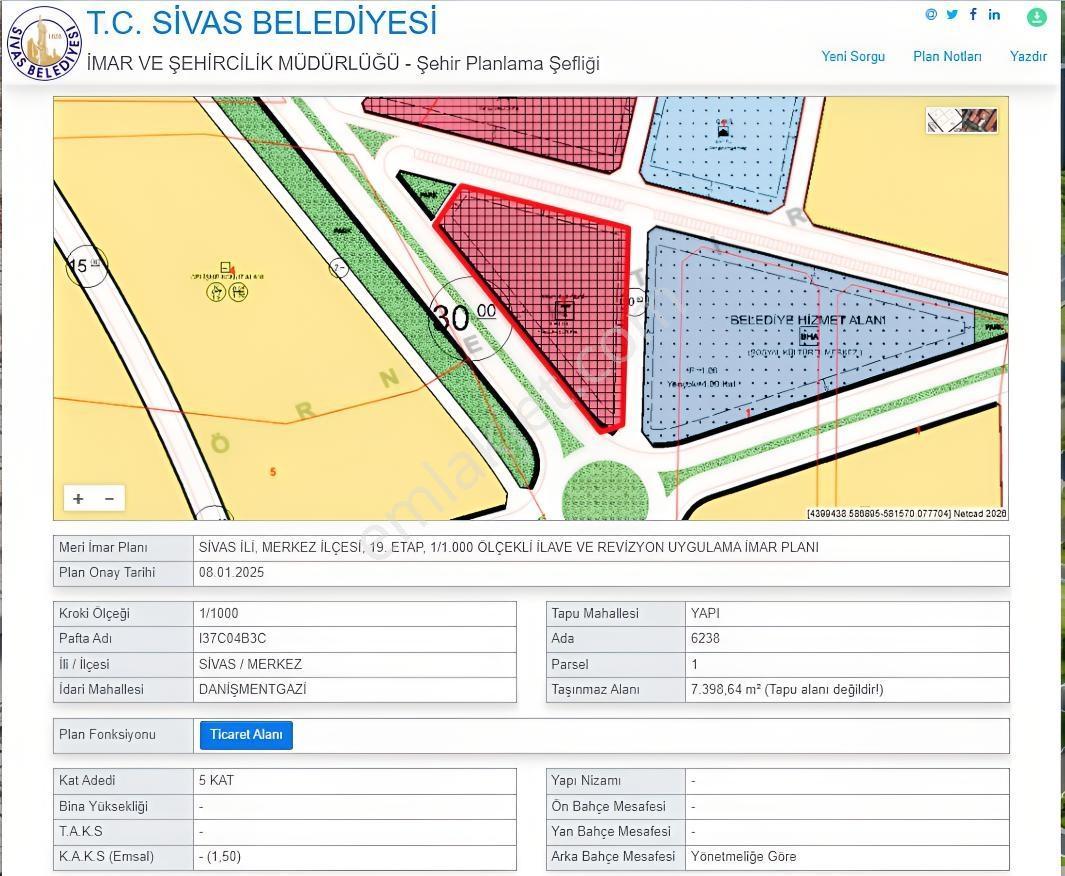This screenshot has height=876, width=1065.
Task: Share the page via Twitter icon
Action: tap(952, 14)
